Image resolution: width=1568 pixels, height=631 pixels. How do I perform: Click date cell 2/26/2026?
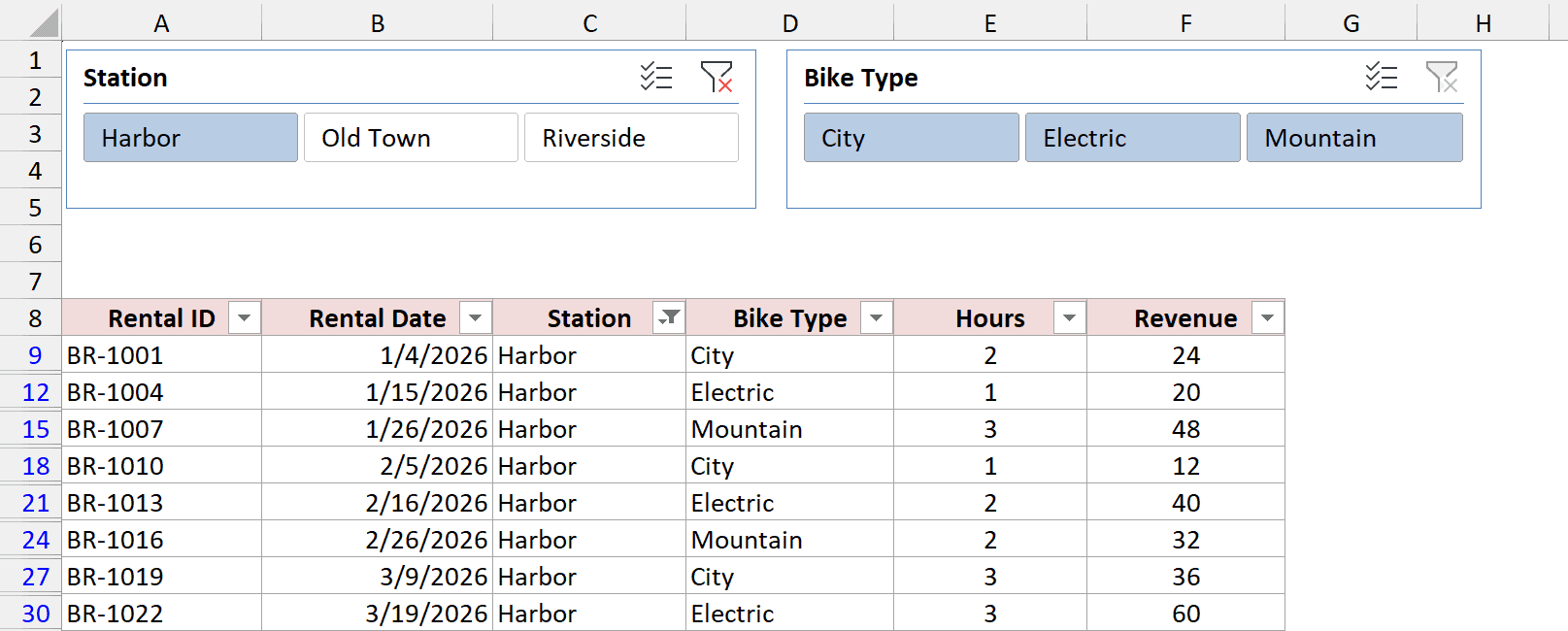tap(378, 539)
